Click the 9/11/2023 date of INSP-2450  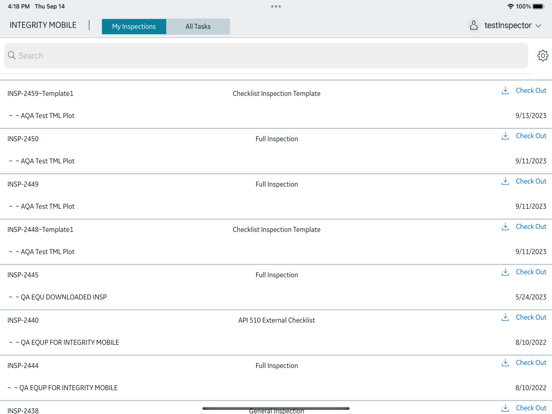coord(531,161)
